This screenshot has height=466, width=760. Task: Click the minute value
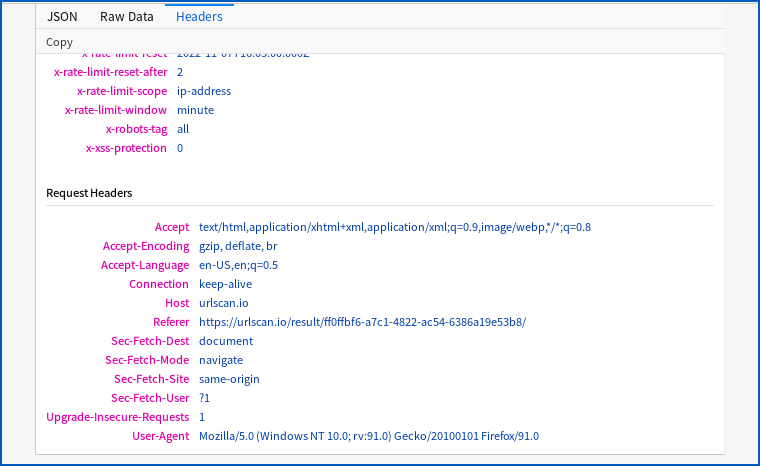point(195,110)
